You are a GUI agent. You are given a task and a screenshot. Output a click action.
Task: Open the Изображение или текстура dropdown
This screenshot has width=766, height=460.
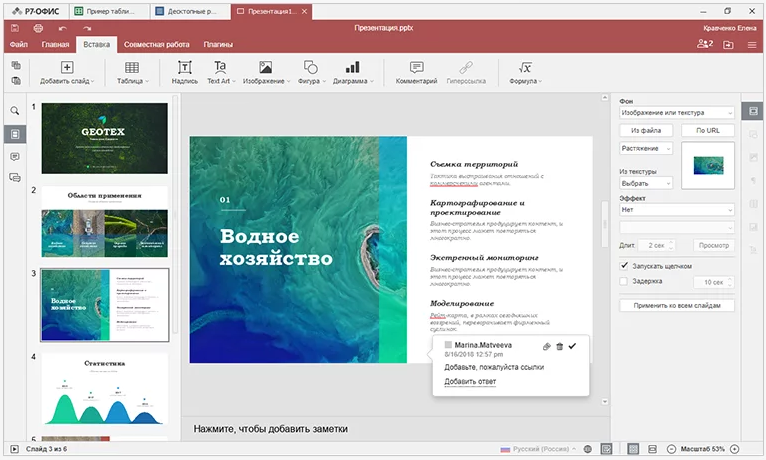pyautogui.click(x=676, y=114)
